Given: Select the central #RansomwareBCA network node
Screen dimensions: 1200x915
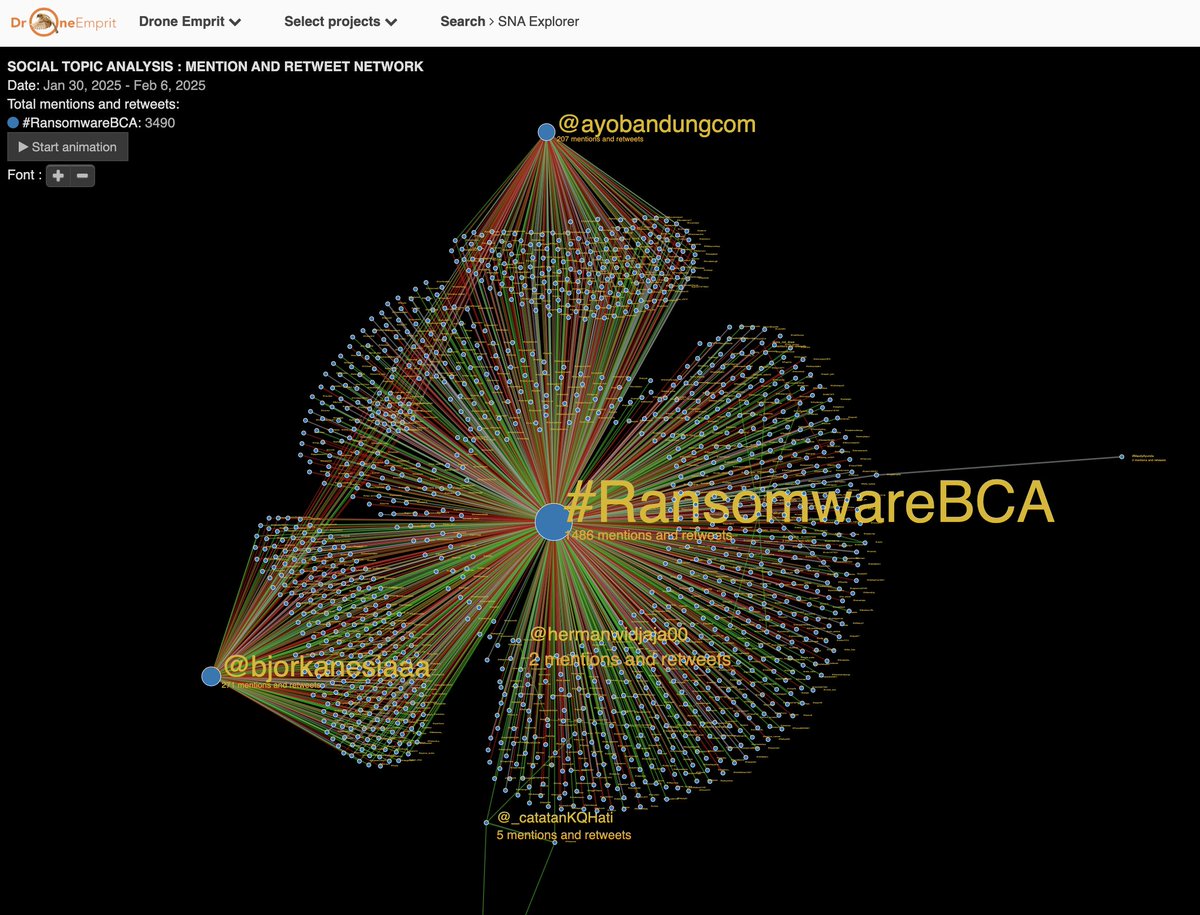Looking at the screenshot, I should pyautogui.click(x=552, y=521).
